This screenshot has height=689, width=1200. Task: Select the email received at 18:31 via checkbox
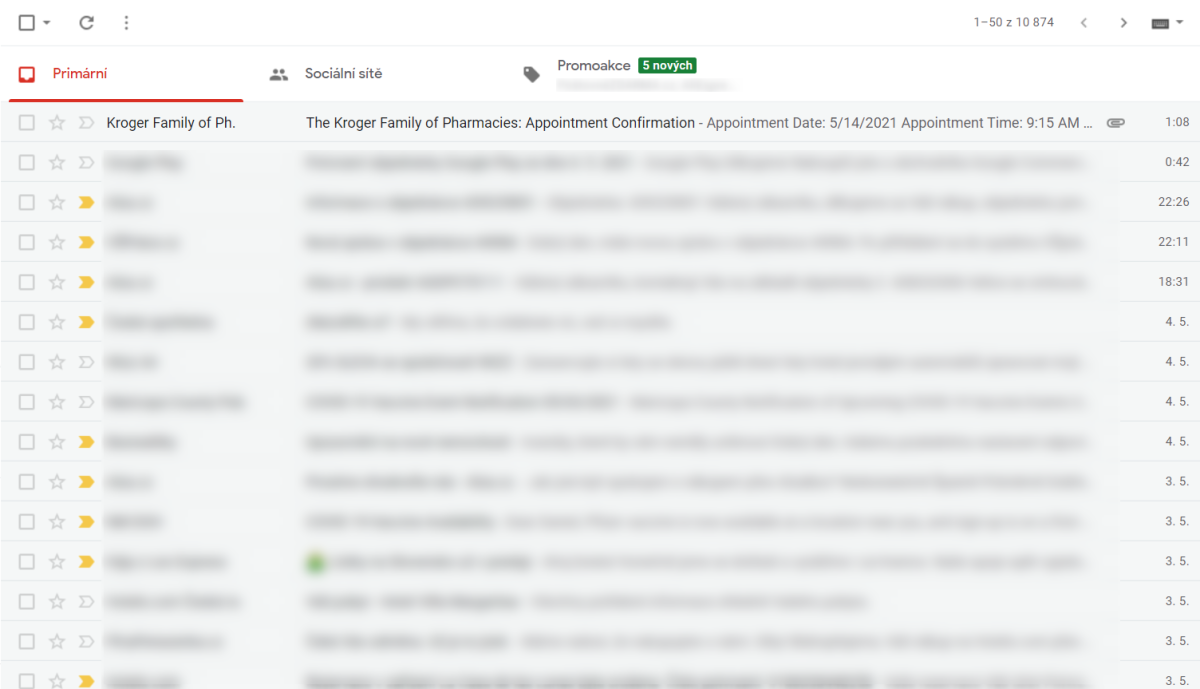(x=27, y=283)
